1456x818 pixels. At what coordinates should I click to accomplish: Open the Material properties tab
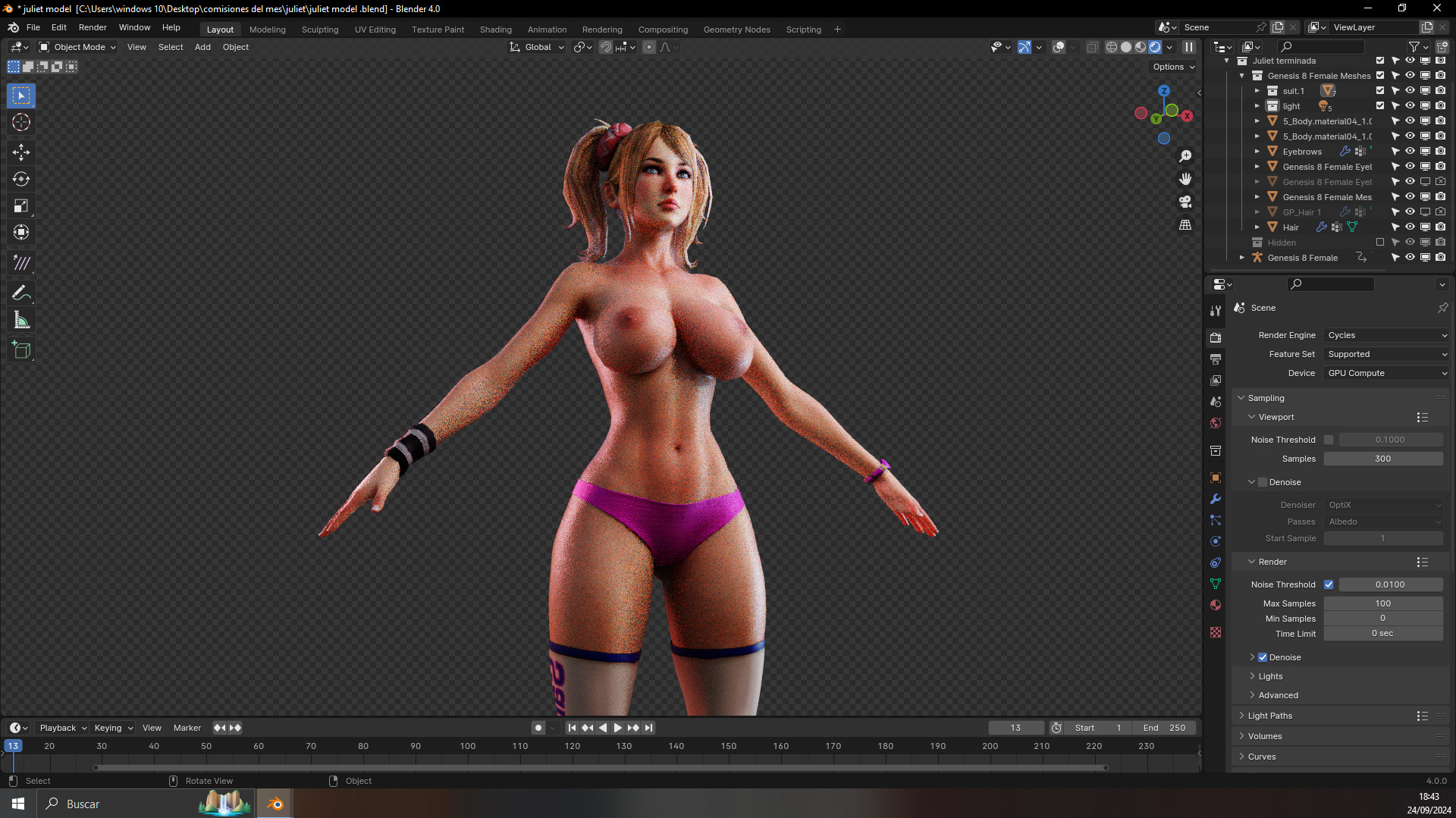pos(1216,605)
